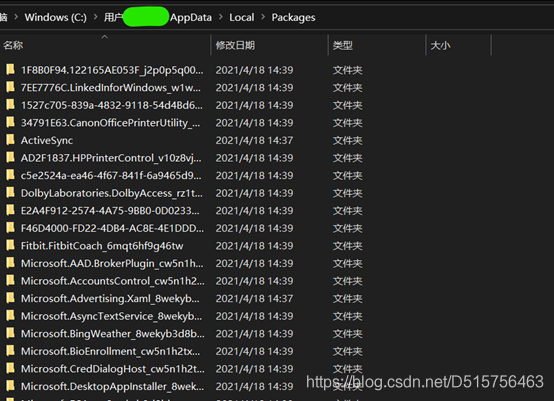The width and height of the screenshot is (554, 401).
Task: Go to Windows (C:) in address bar
Action: click(x=55, y=17)
